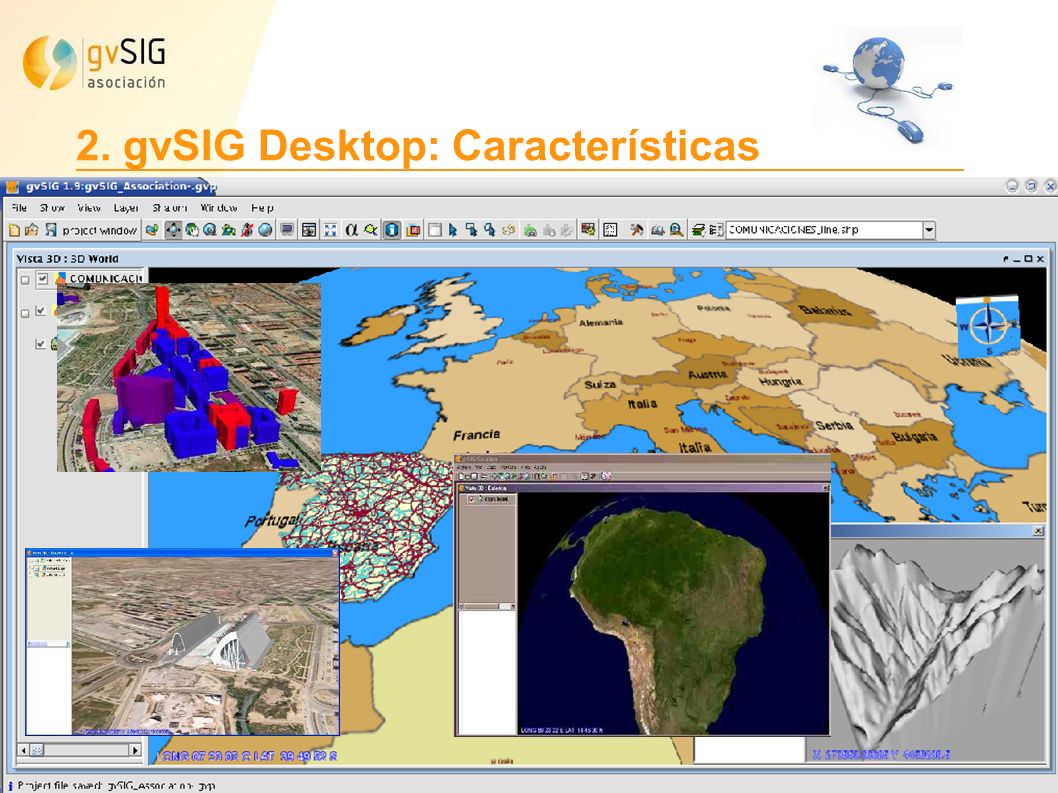The height and width of the screenshot is (793, 1058).
Task: Click the gvSIG asociación logo
Action: click(x=94, y=63)
